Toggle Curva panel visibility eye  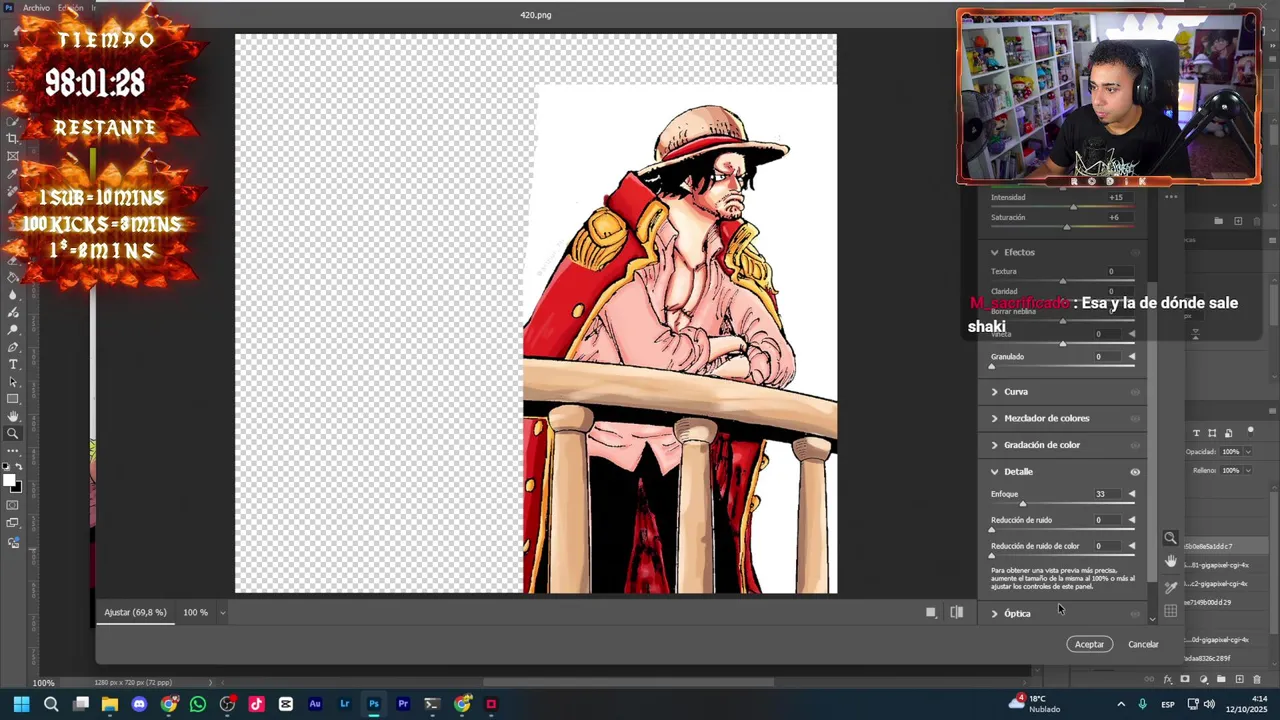pos(1135,392)
